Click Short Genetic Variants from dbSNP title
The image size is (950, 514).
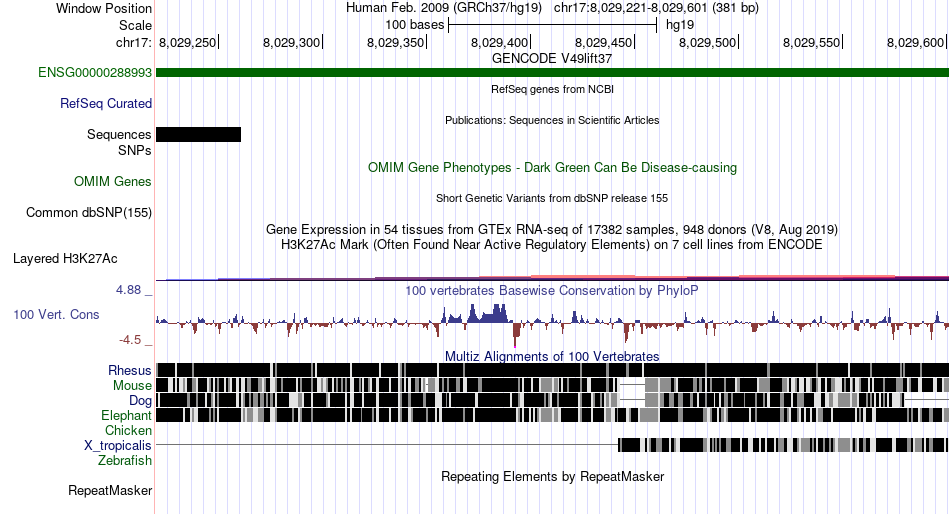click(552, 198)
